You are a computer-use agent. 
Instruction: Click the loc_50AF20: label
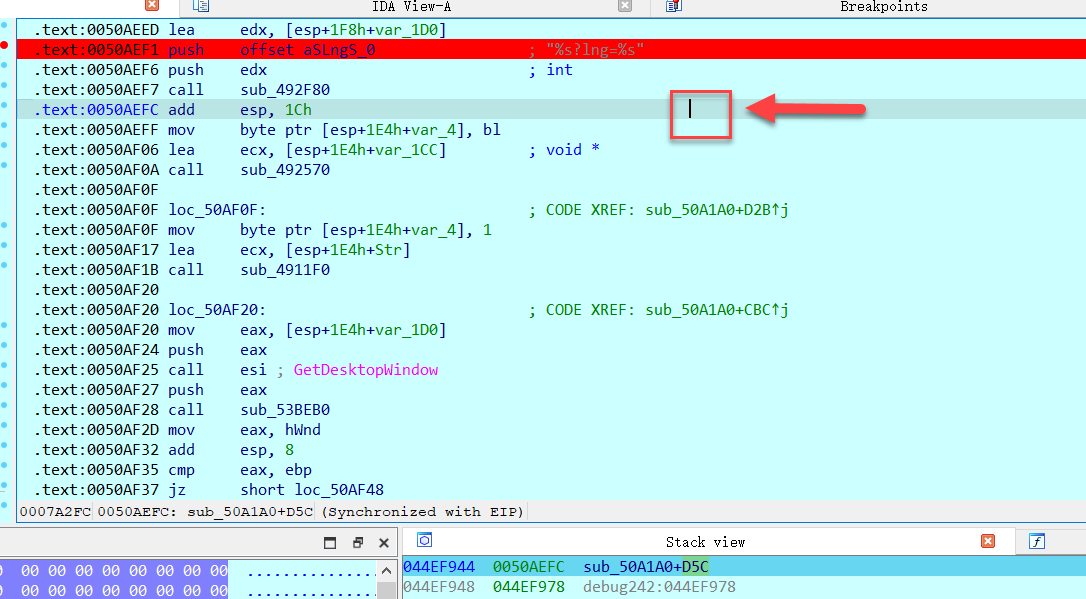tap(217, 310)
